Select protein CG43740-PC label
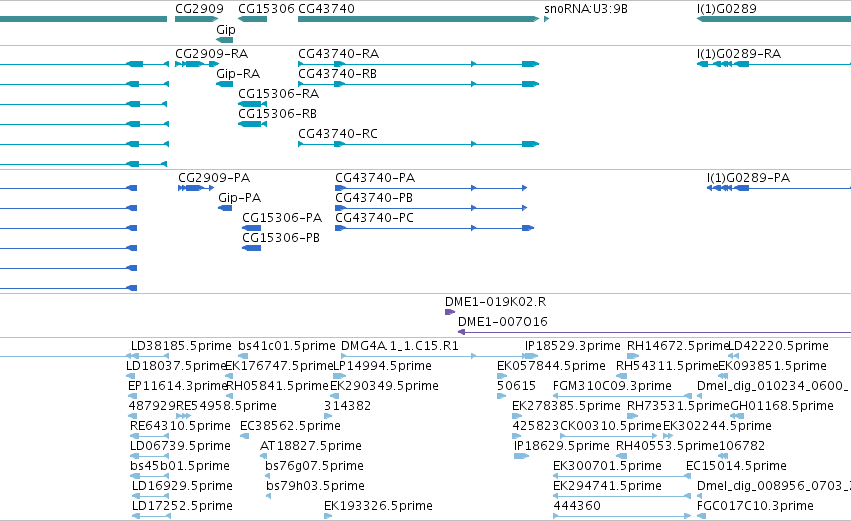The height and width of the screenshot is (521, 851). tap(374, 218)
